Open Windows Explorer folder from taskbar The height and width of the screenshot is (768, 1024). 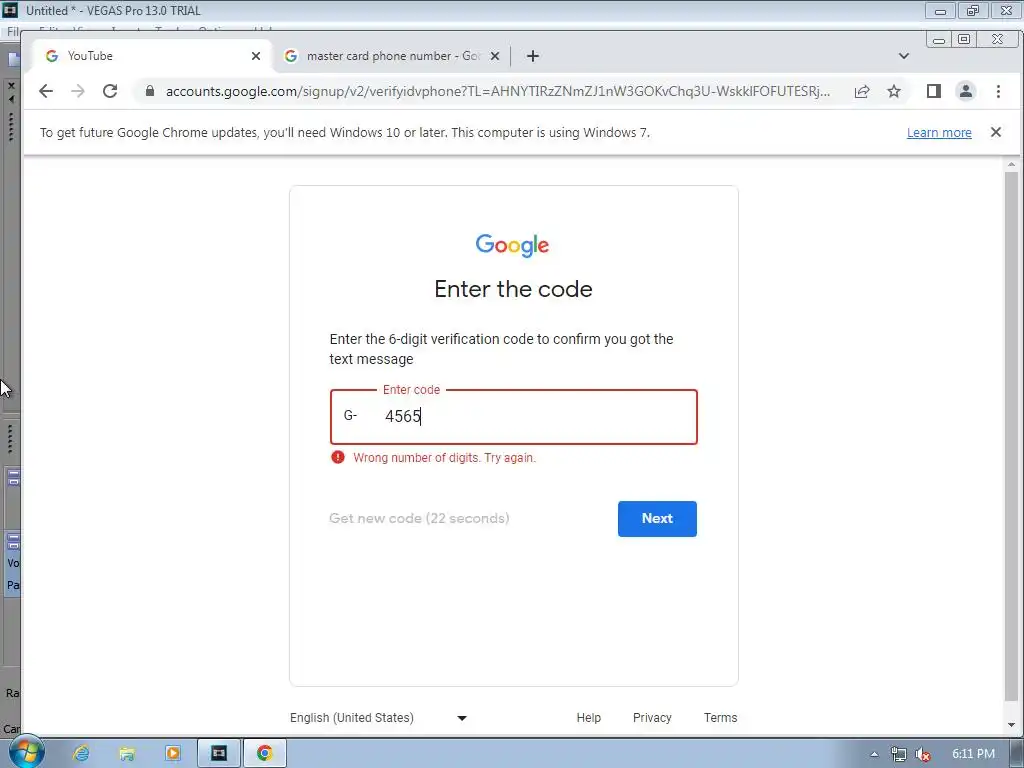(127, 754)
